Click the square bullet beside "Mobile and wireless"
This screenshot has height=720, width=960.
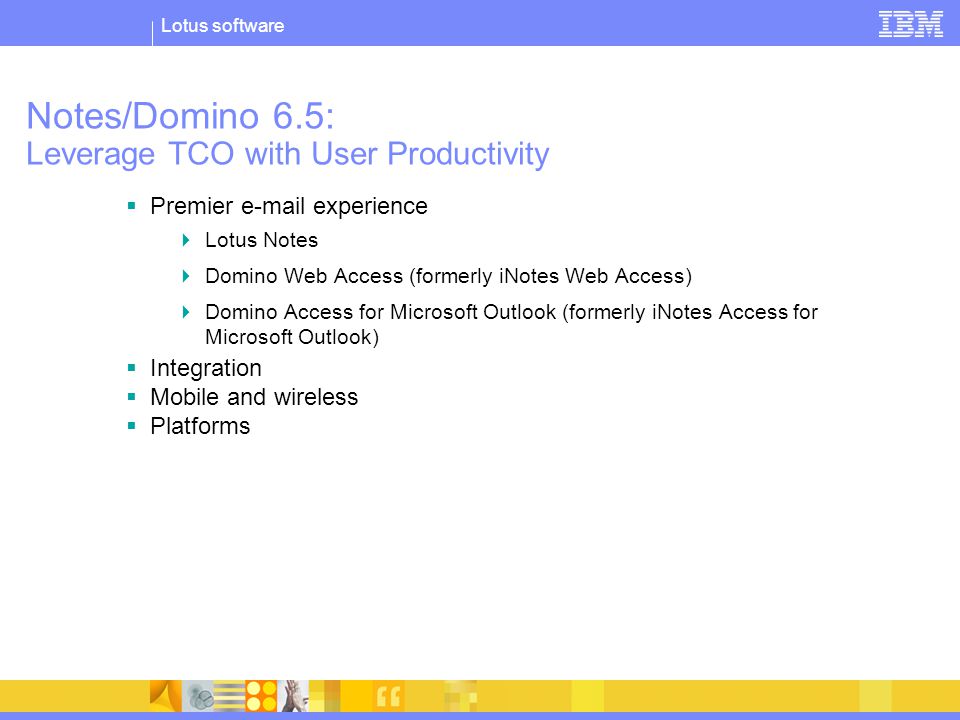131,396
